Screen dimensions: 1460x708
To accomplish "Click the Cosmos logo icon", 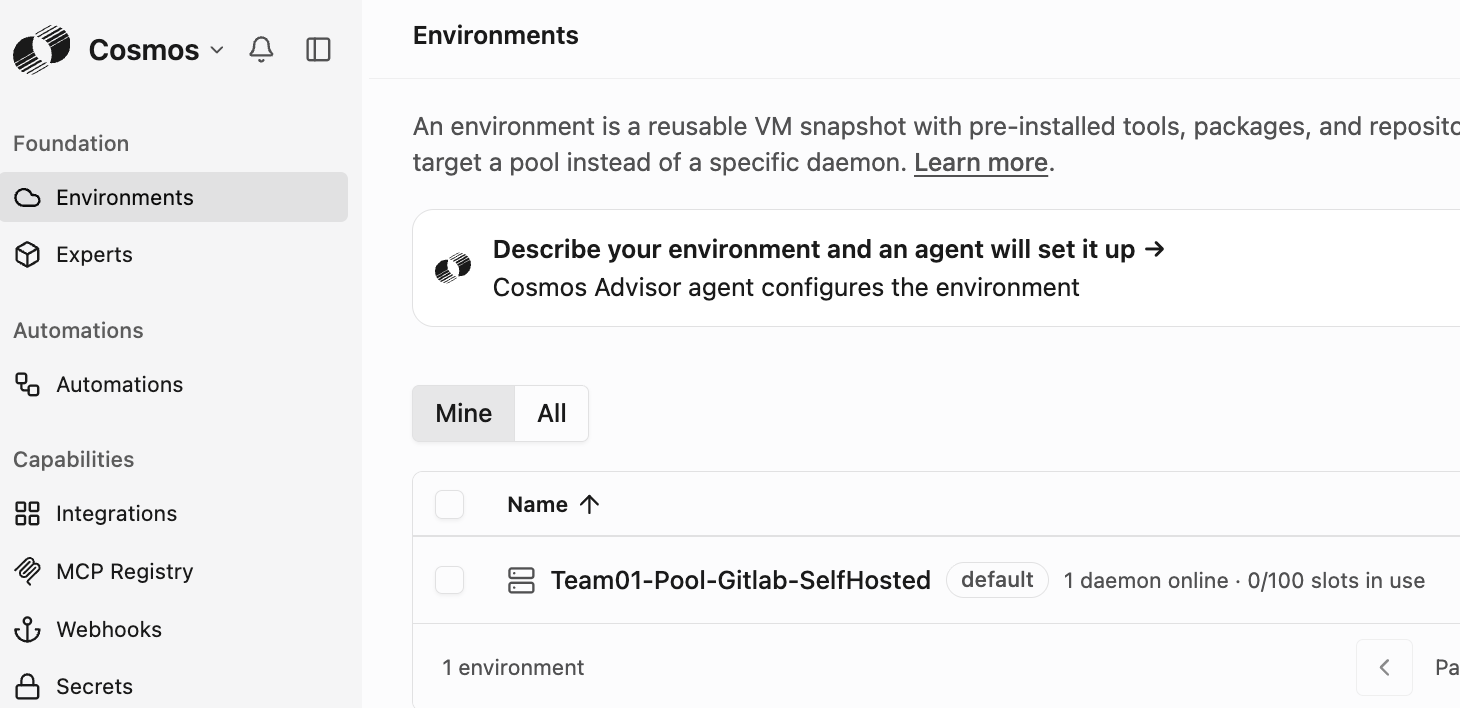I will [42, 50].
